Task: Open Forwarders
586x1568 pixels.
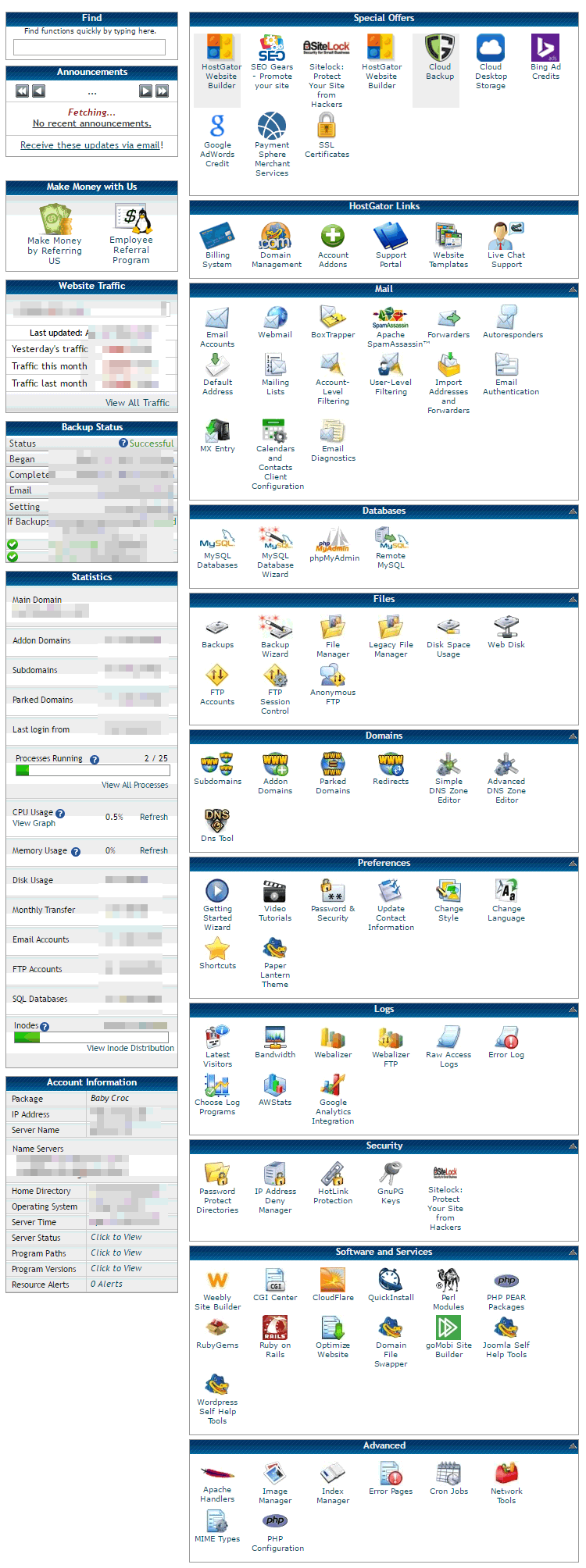Action: point(448,323)
